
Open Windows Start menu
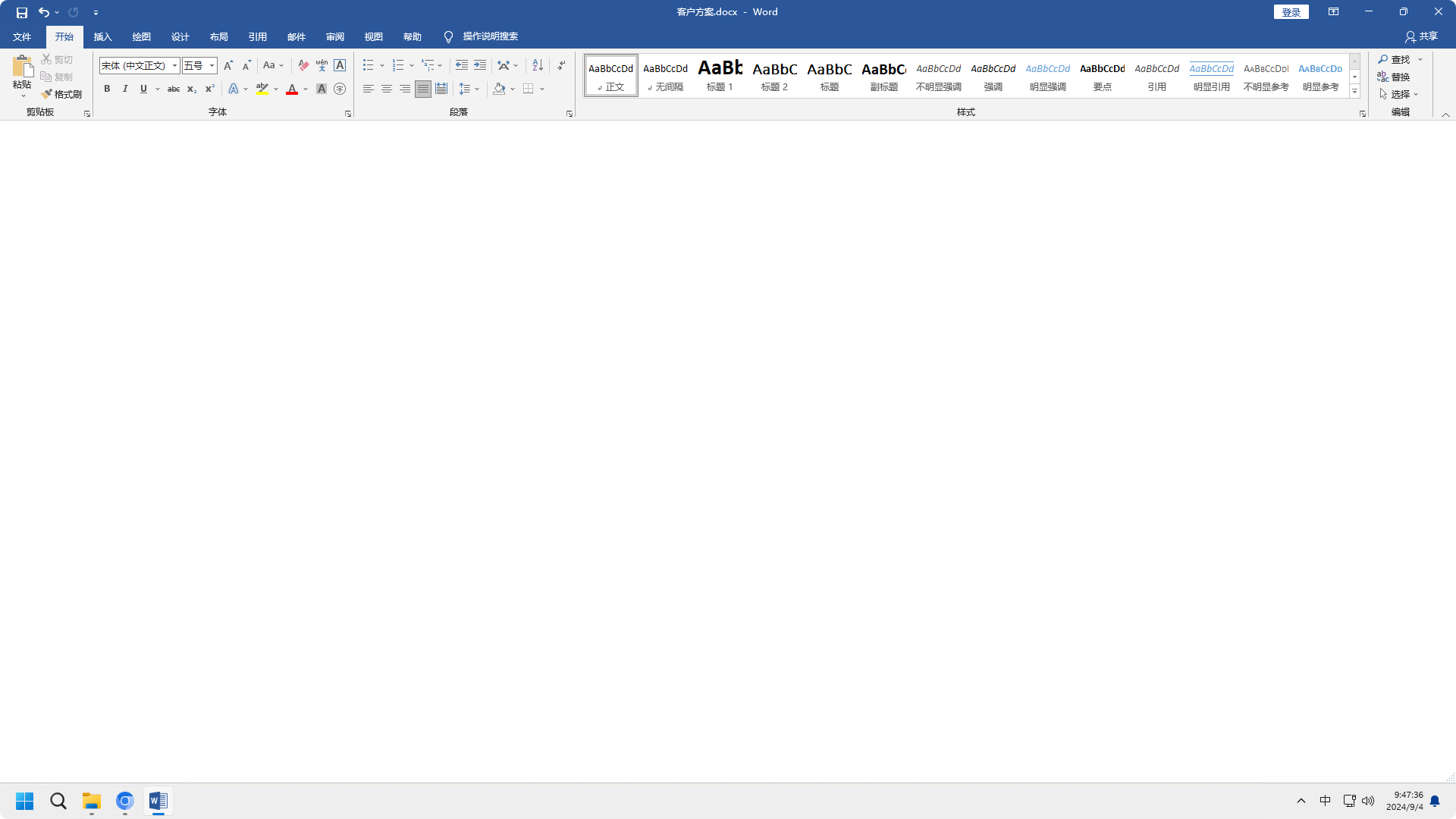click(24, 801)
